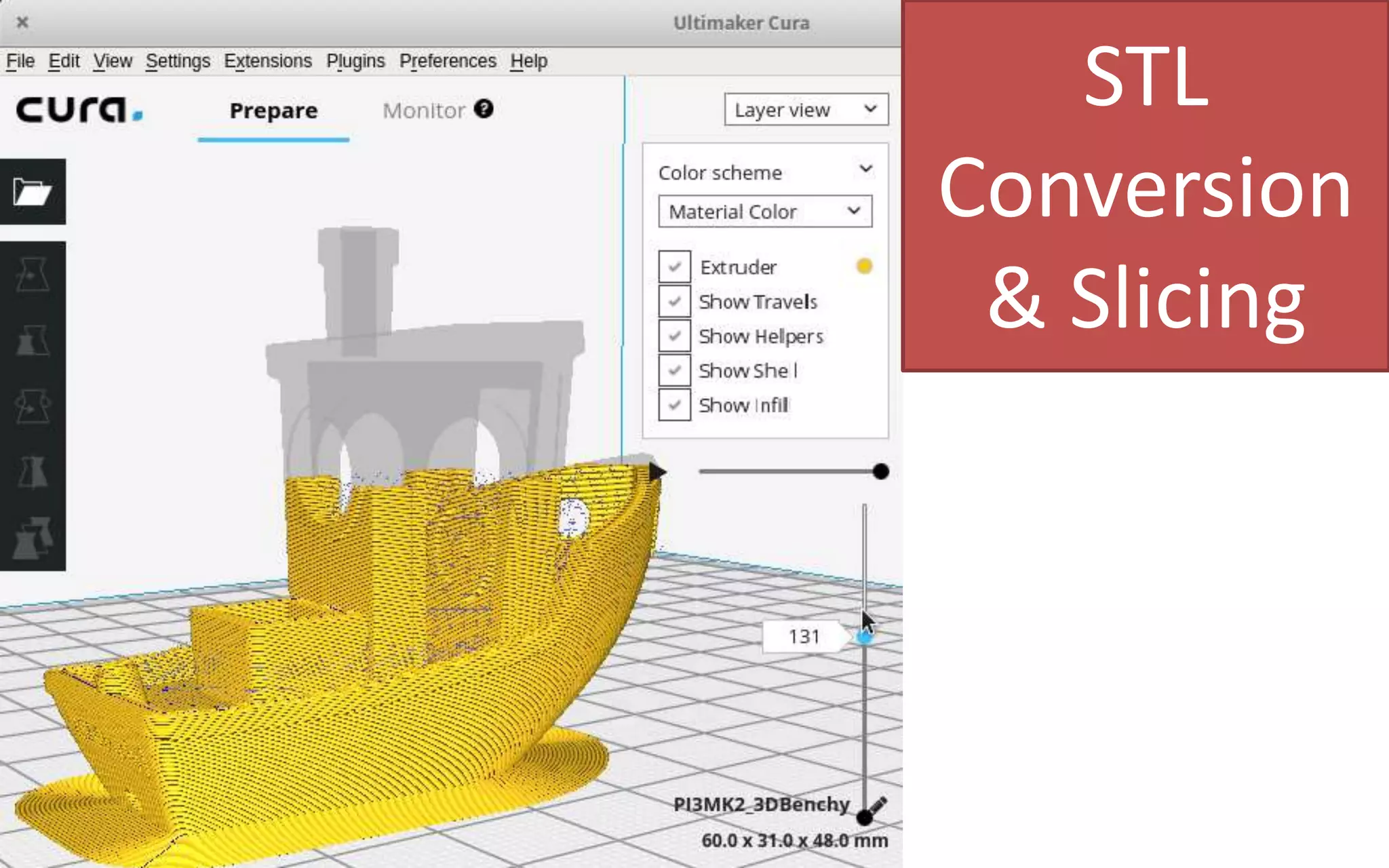Select the Rotate tool in sidebar
The height and width of the screenshot is (868, 1389).
pos(33,406)
